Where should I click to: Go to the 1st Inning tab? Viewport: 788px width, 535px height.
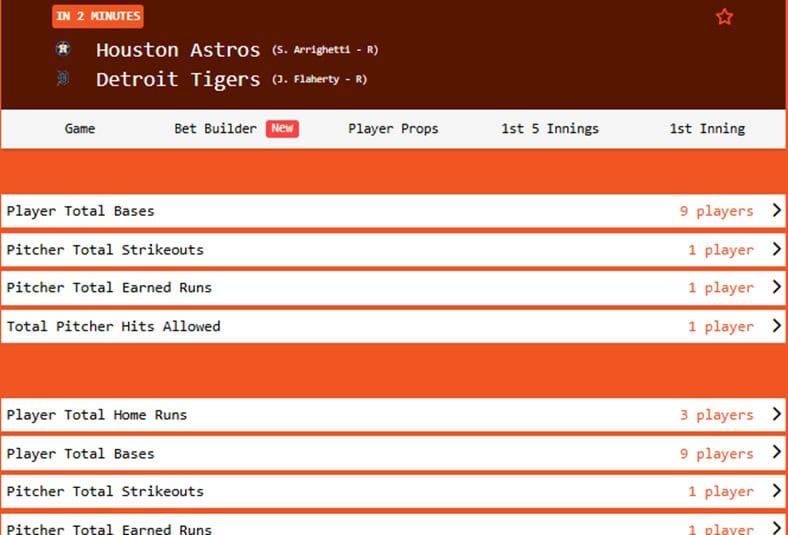pyautogui.click(x=707, y=129)
